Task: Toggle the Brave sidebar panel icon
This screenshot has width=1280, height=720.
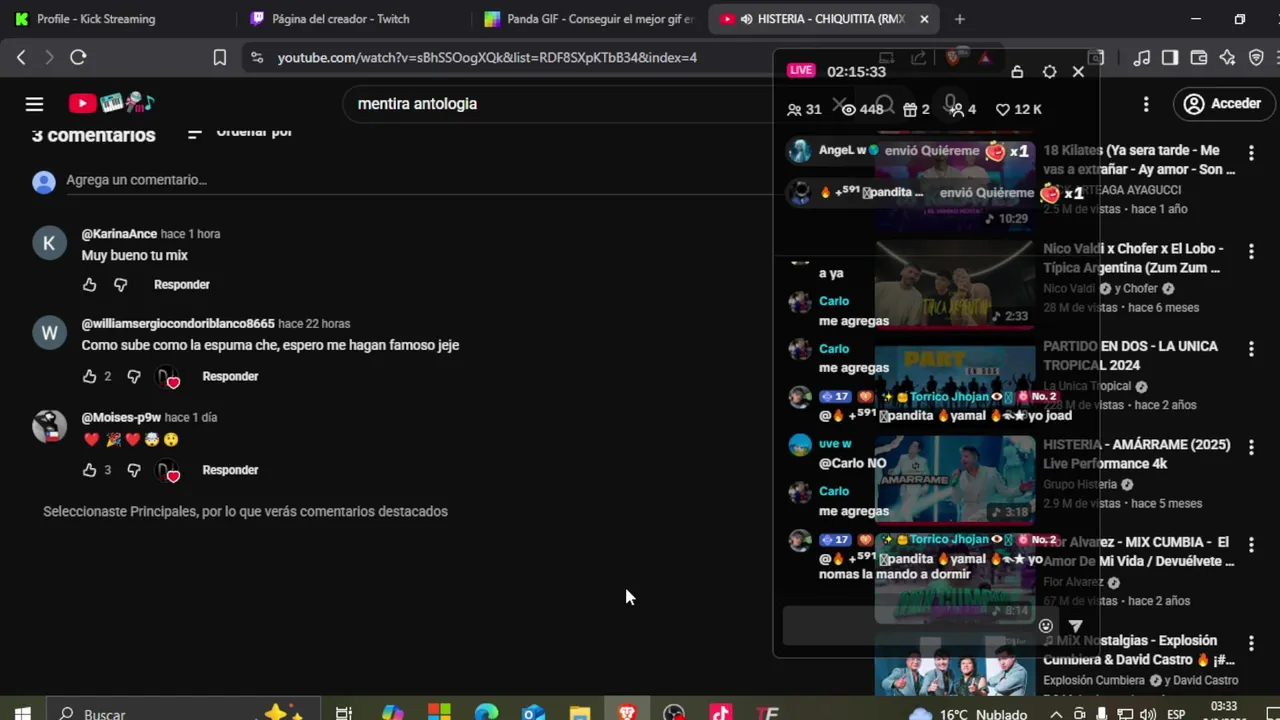Action: pyautogui.click(x=1170, y=58)
